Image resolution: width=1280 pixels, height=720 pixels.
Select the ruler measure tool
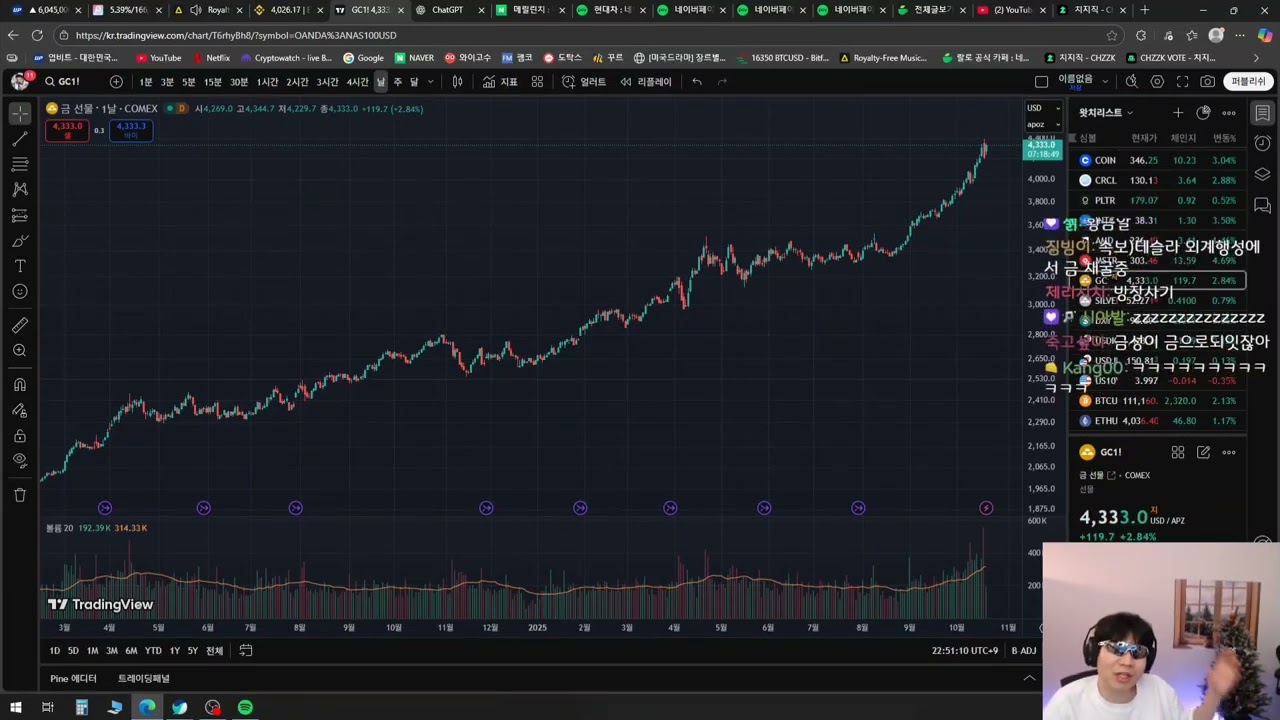[x=20, y=325]
